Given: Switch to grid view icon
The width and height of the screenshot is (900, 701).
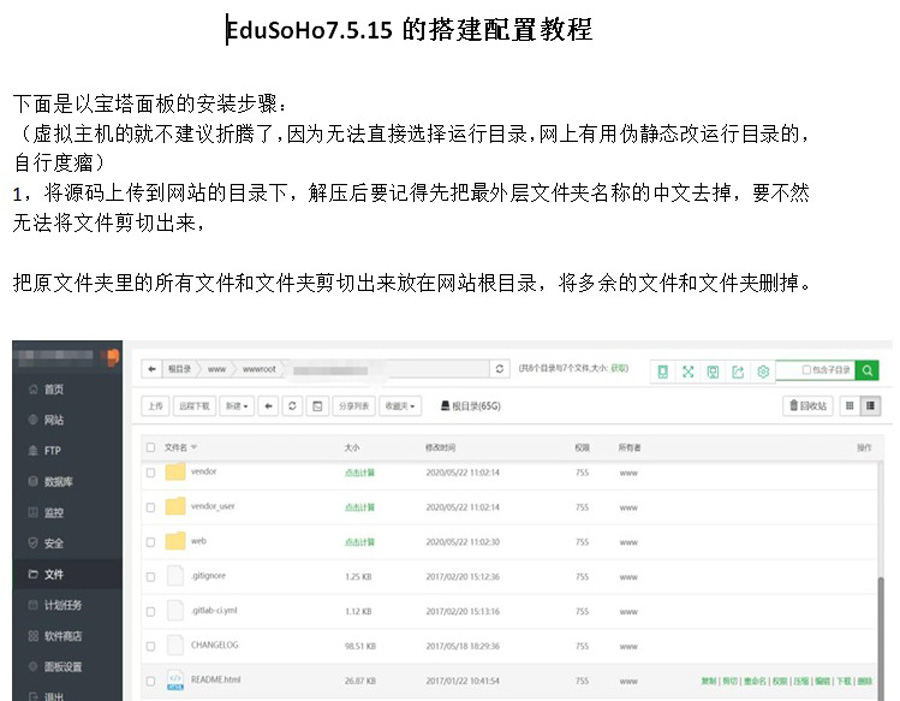Looking at the screenshot, I should [x=850, y=406].
